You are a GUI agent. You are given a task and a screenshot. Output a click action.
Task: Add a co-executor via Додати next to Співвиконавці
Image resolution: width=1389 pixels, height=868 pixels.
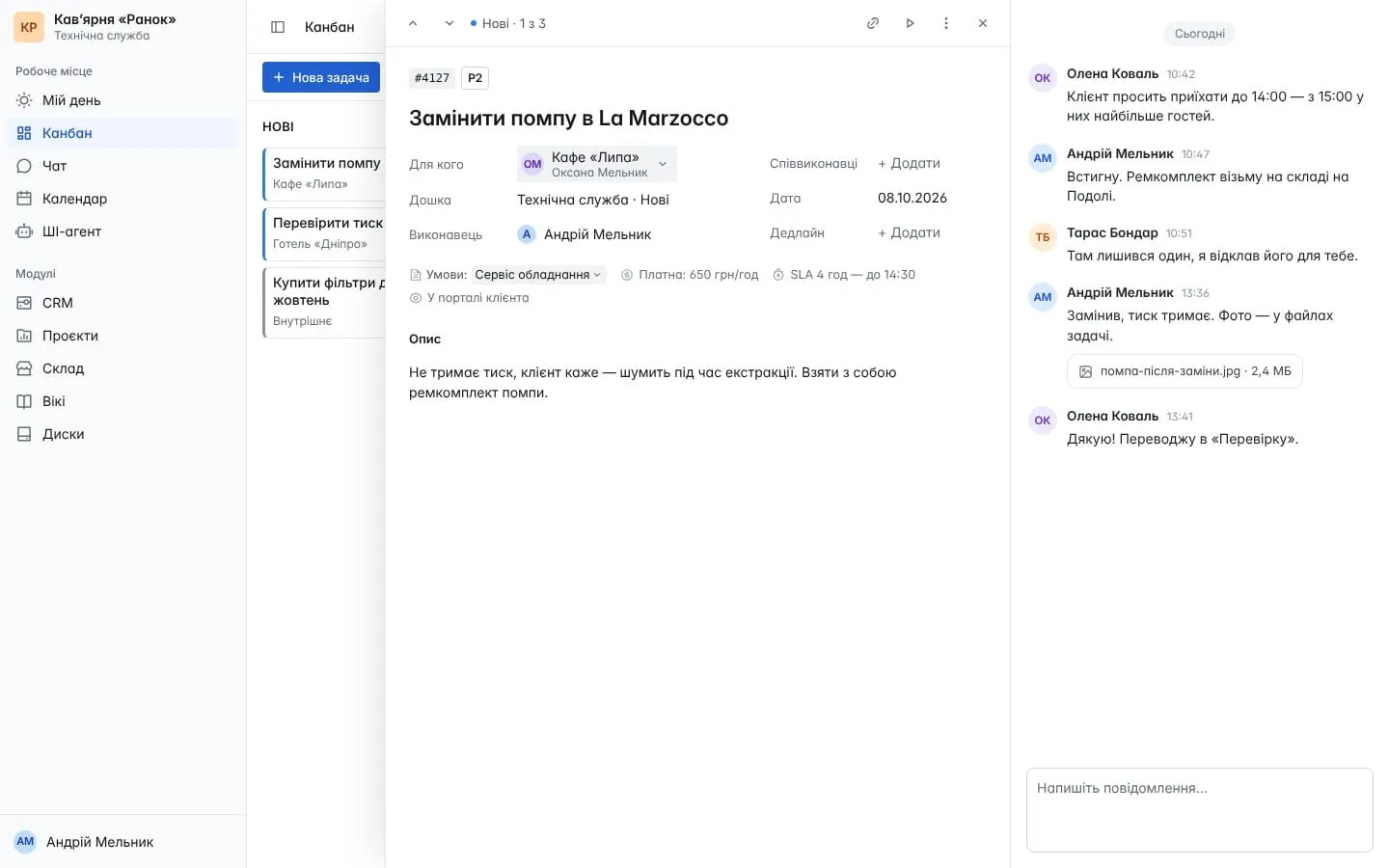909,163
